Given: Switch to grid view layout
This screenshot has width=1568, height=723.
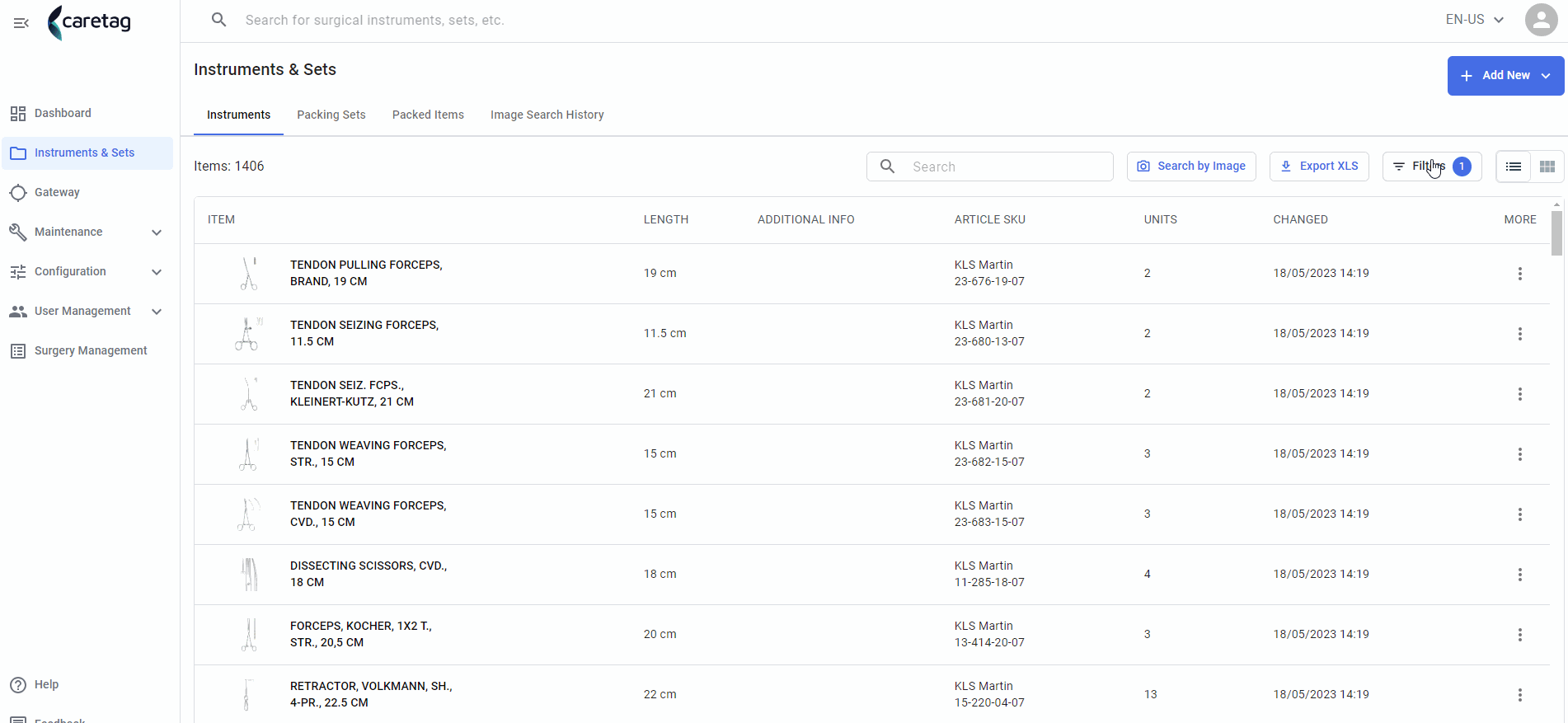Looking at the screenshot, I should pyautogui.click(x=1547, y=167).
